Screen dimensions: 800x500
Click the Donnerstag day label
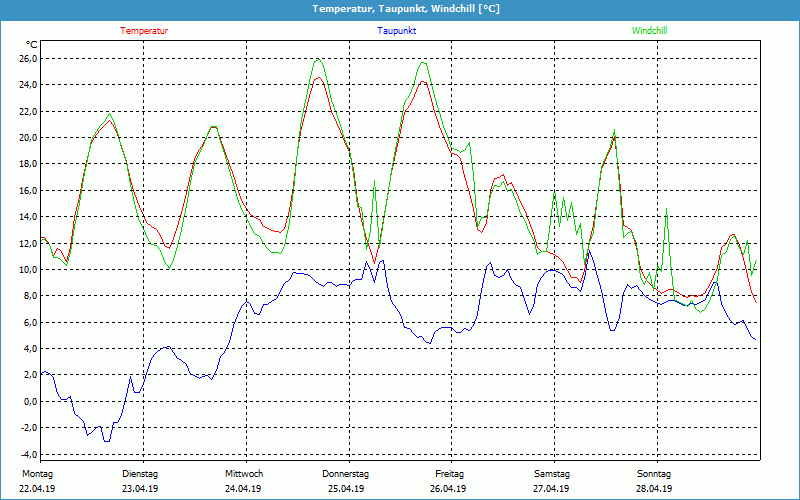[x=345, y=474]
